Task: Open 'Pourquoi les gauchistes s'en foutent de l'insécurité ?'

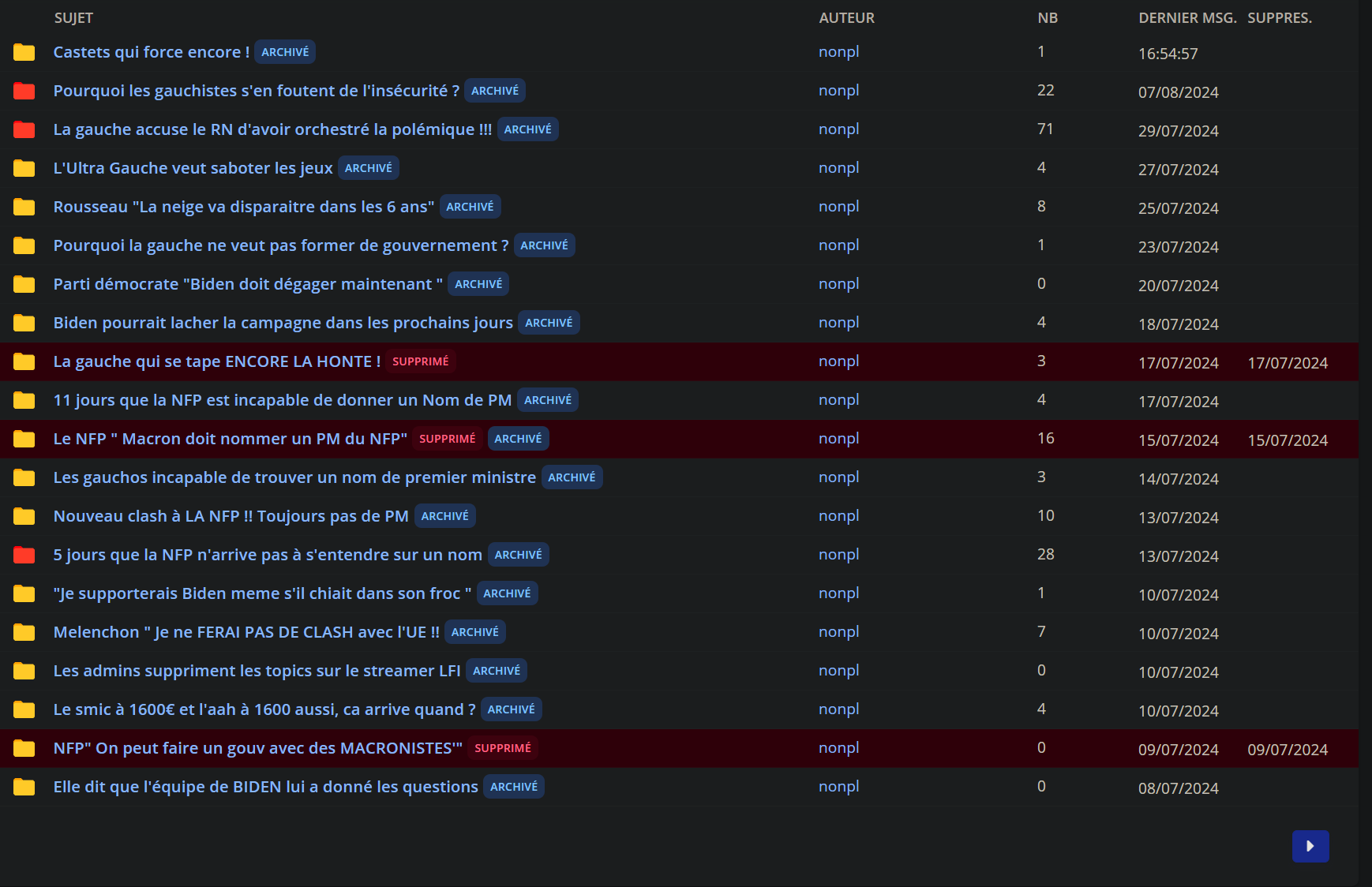Action: (257, 91)
